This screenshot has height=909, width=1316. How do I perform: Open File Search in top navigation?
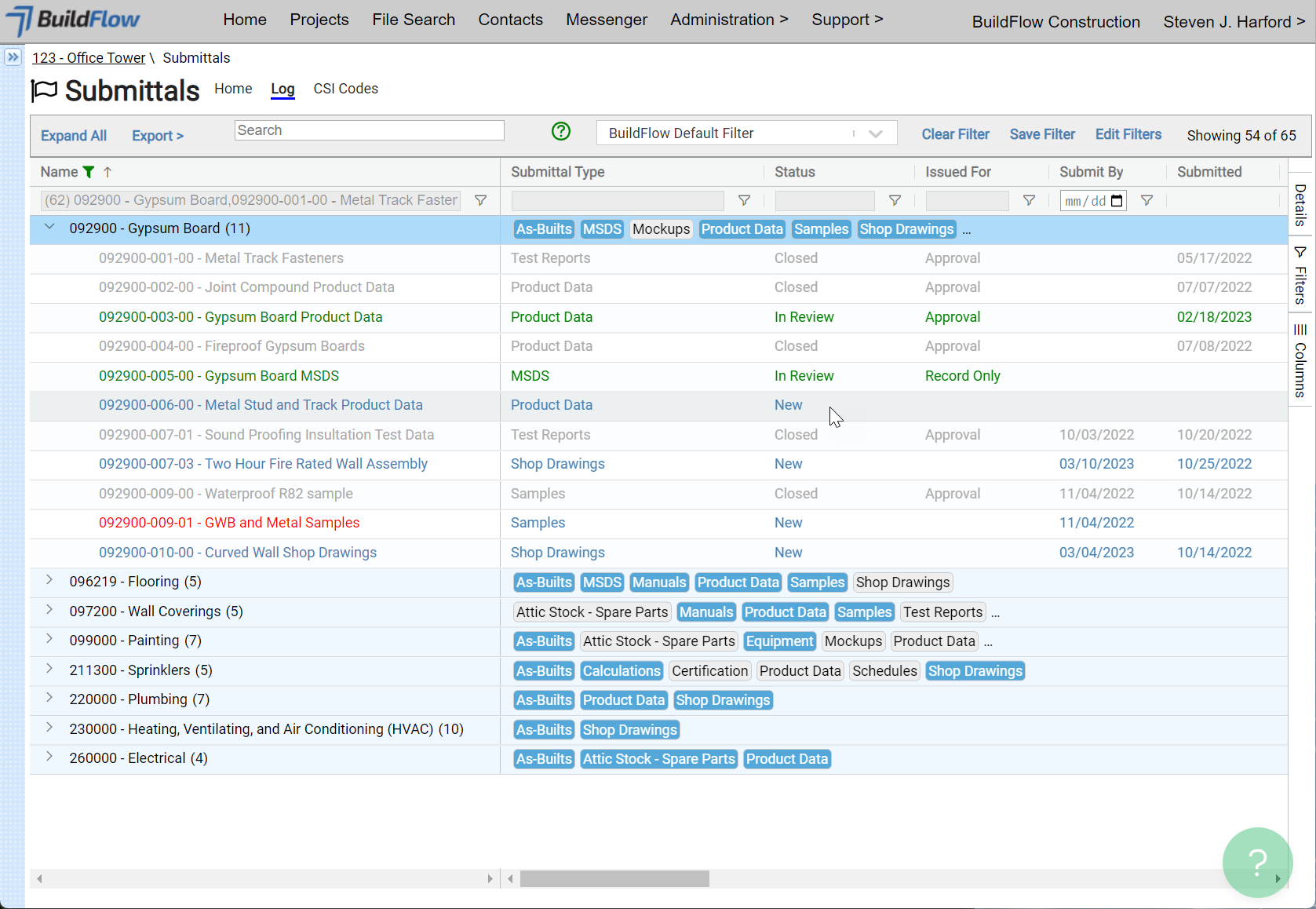pos(414,20)
